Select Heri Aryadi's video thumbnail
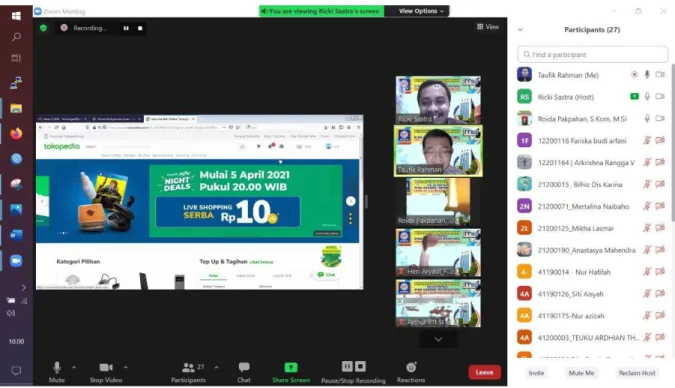The width and height of the screenshot is (675, 388). click(438, 252)
